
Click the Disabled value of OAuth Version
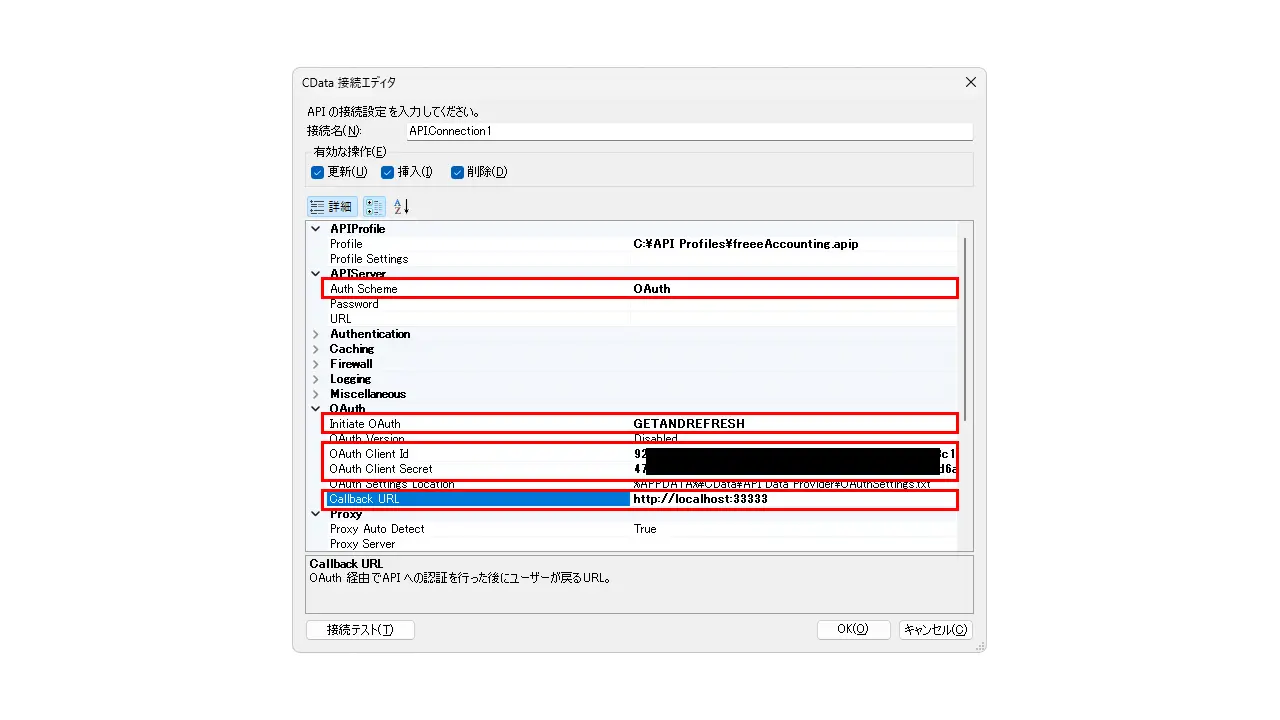click(x=656, y=439)
